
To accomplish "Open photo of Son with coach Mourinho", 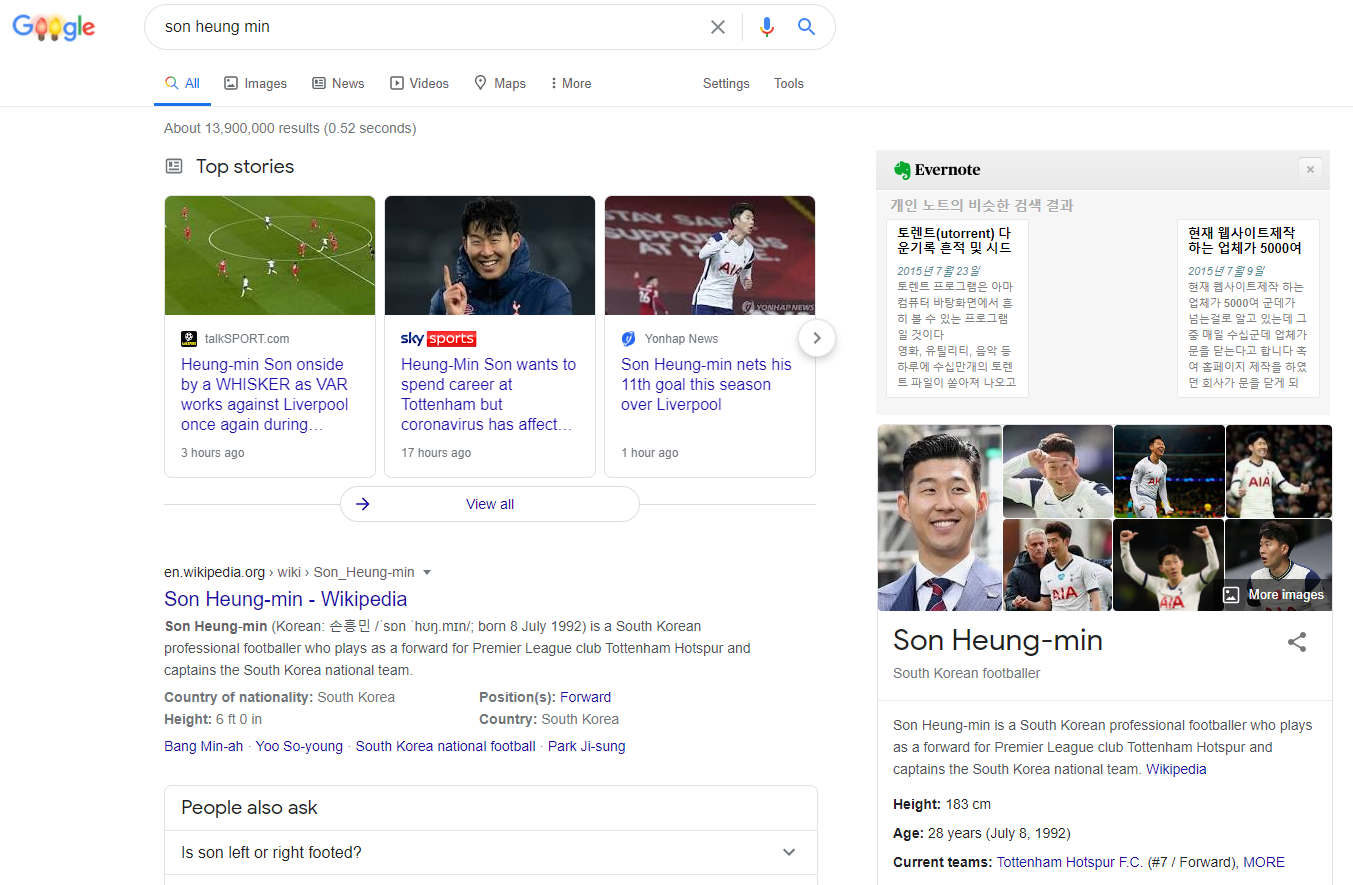I will click(x=1057, y=565).
